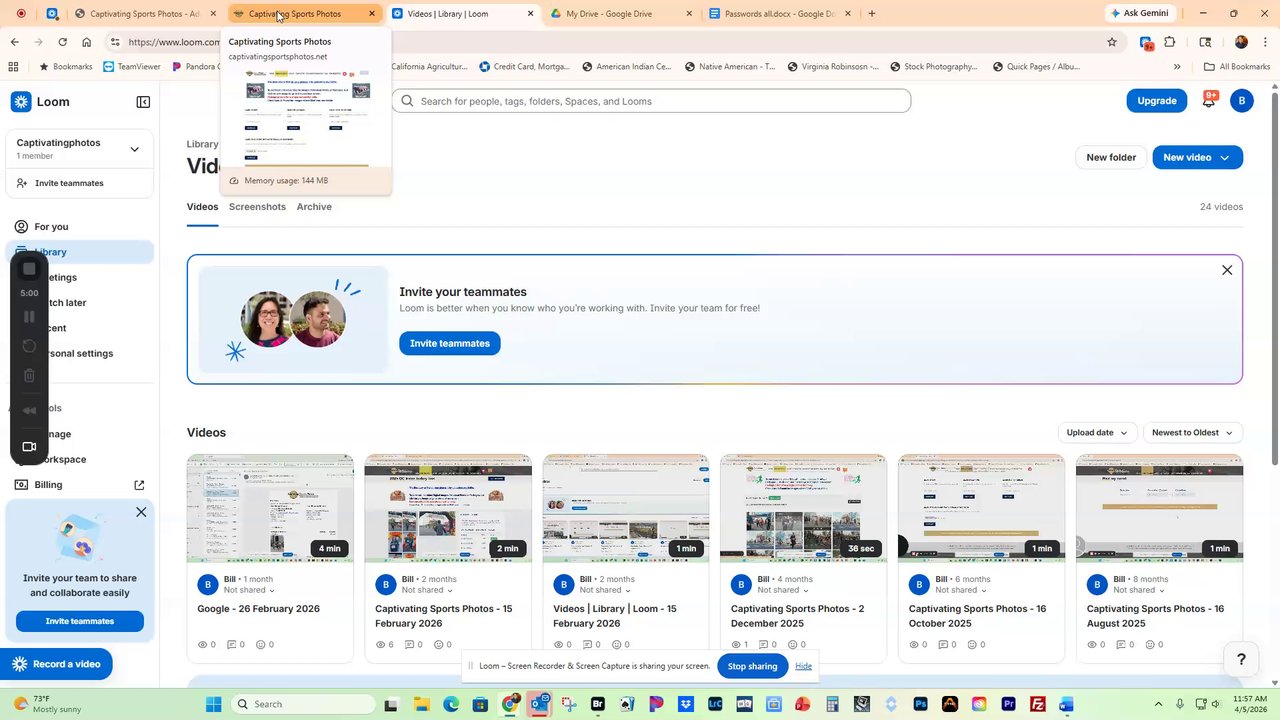Click the rewind icon on the recorder bar
1280x720 pixels.
click(29, 410)
